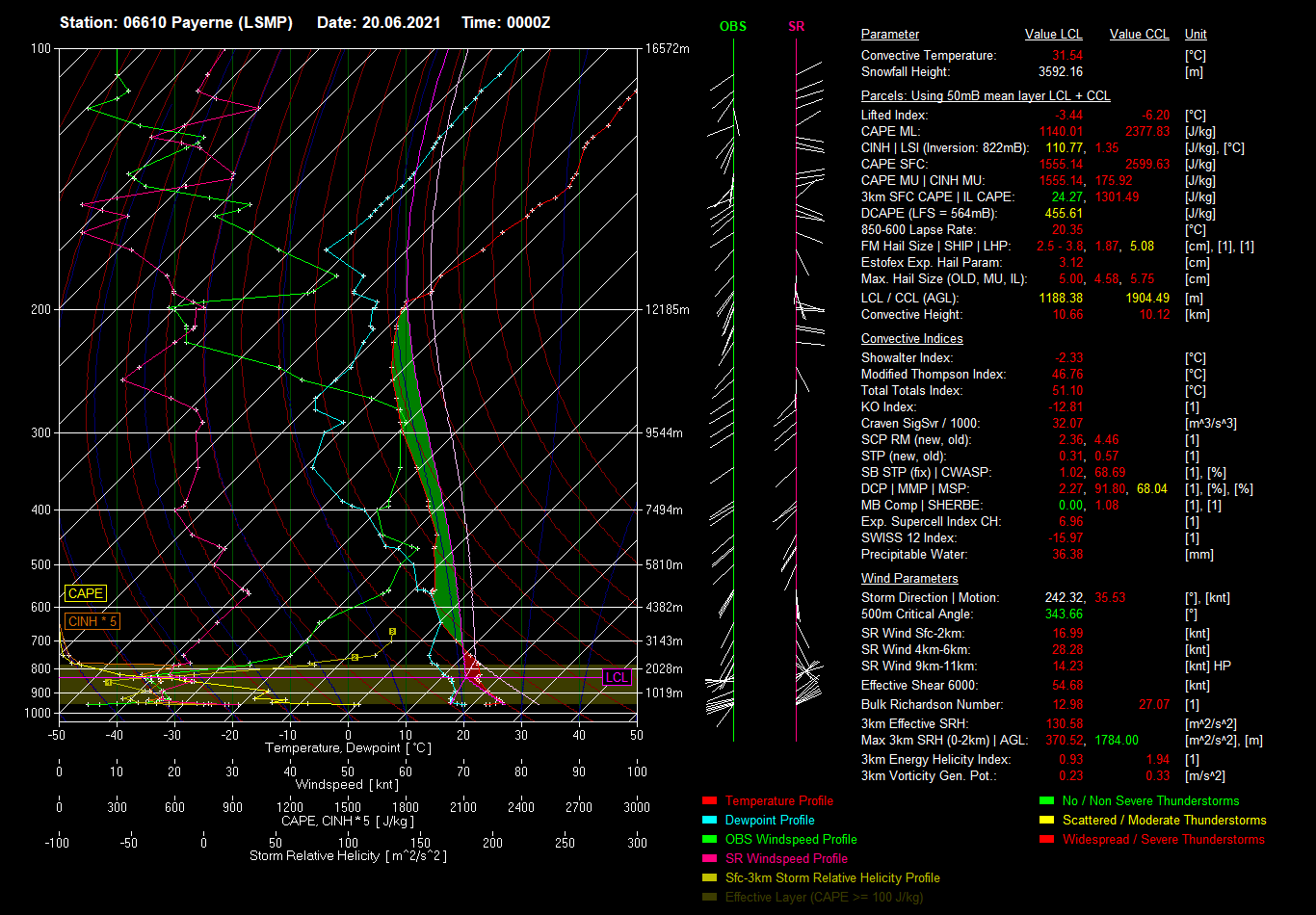The height and width of the screenshot is (915, 1316).
Task: Click the orange CINH * 5 label box
Action: 92,621
